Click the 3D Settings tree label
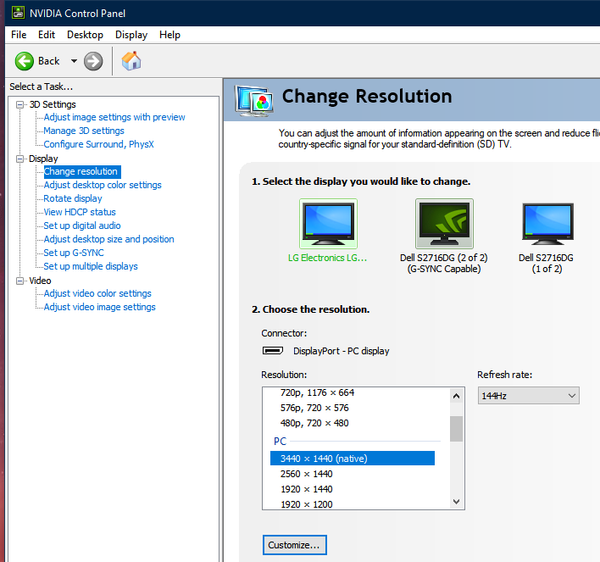The width and height of the screenshot is (600, 562). point(53,104)
